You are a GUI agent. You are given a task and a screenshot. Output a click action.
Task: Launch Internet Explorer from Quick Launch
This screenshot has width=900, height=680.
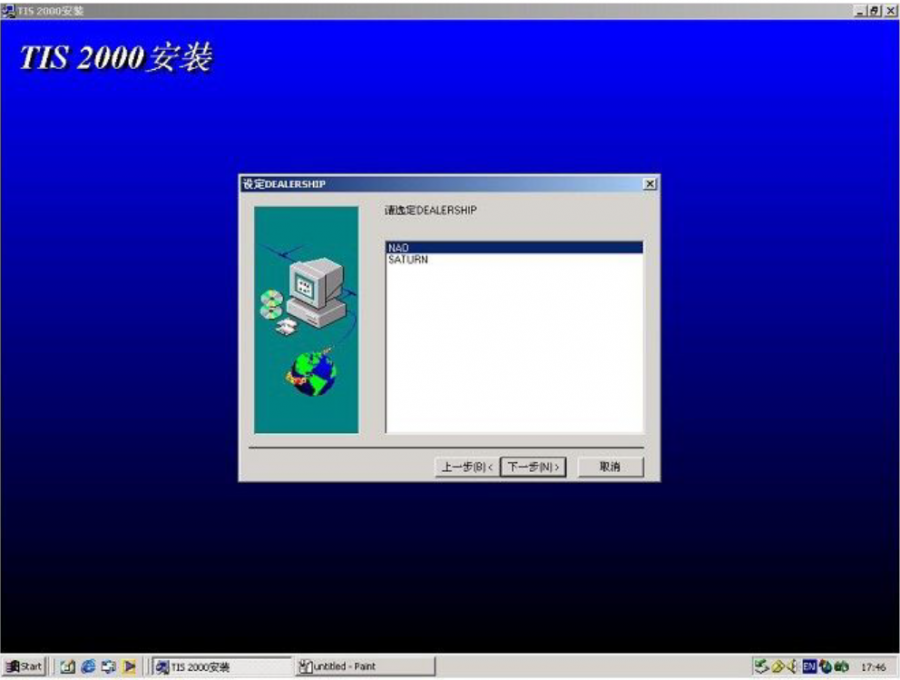click(x=87, y=667)
